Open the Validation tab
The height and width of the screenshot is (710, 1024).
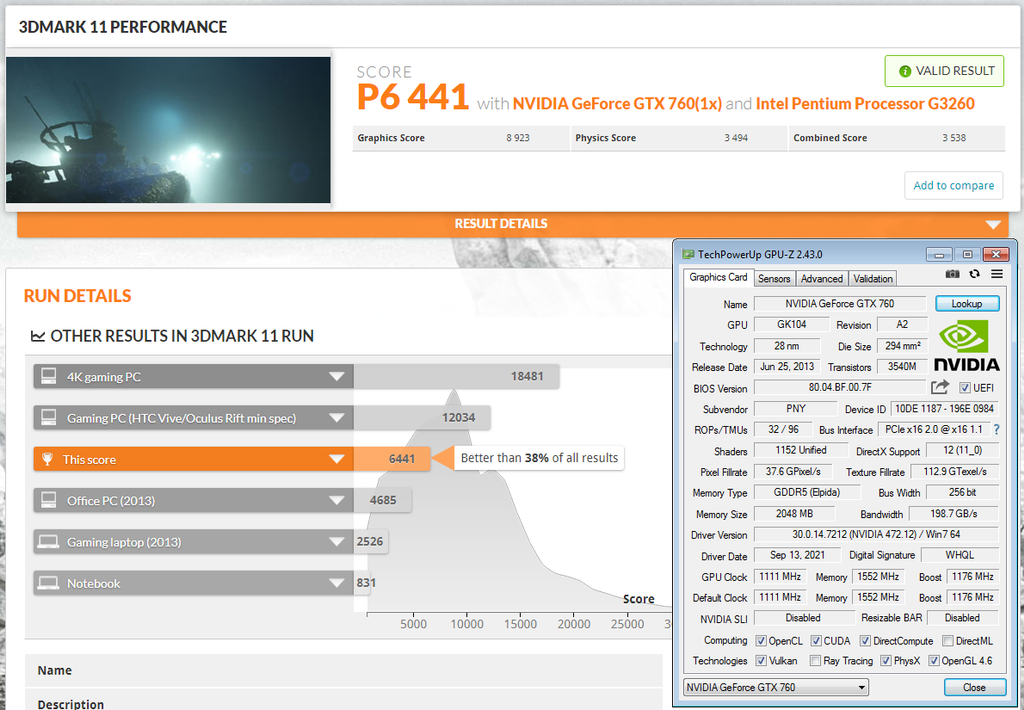click(873, 278)
